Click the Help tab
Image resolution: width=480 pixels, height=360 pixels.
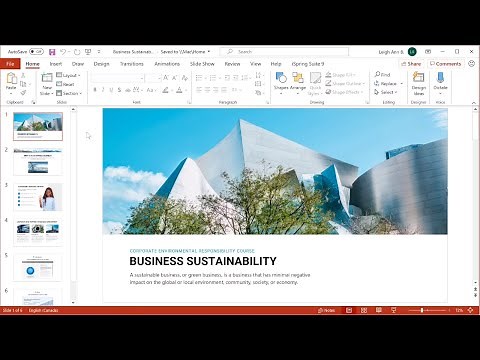pos(276,64)
